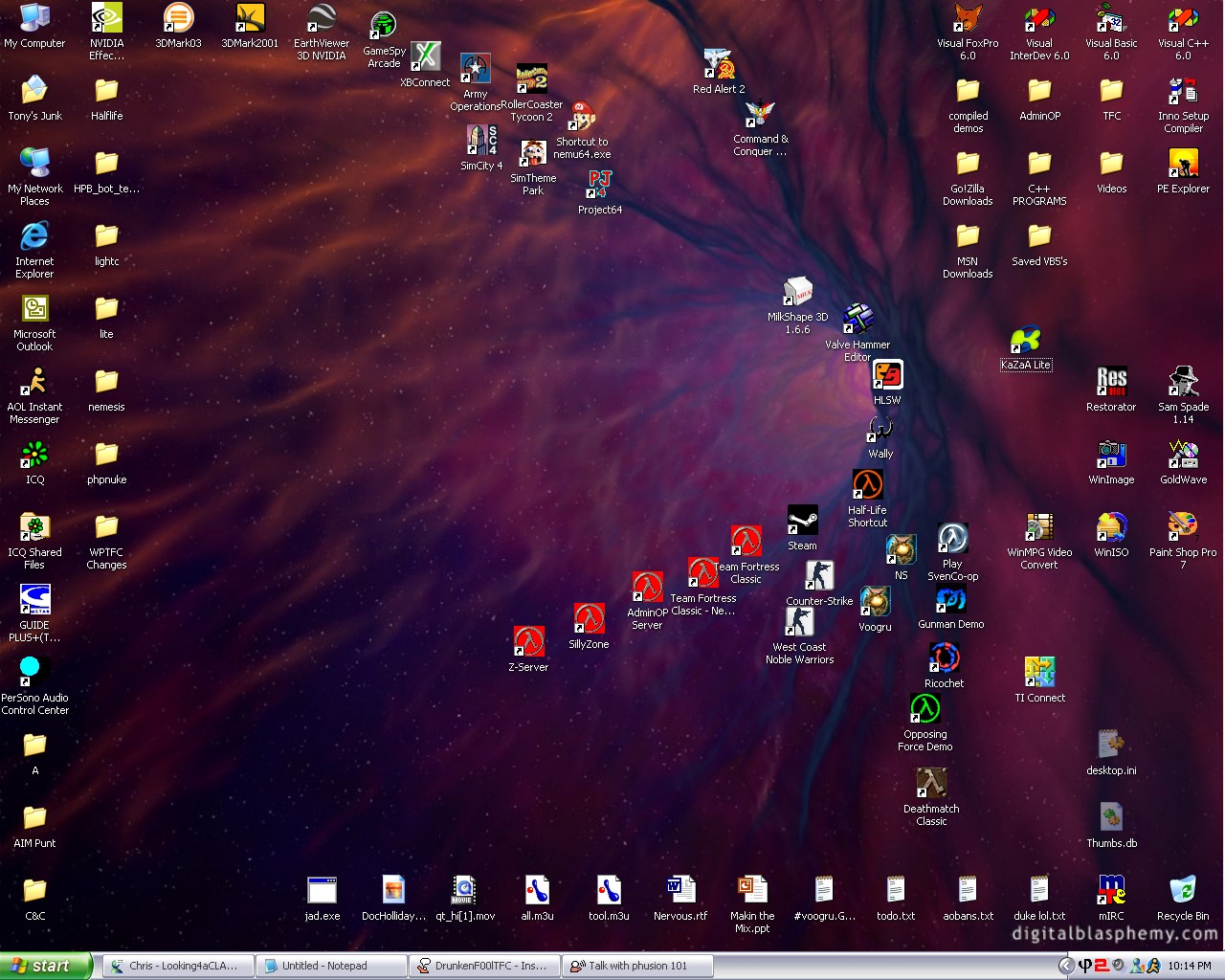
Task: Launch Paint Shop Pro 7
Action: pos(1183,541)
